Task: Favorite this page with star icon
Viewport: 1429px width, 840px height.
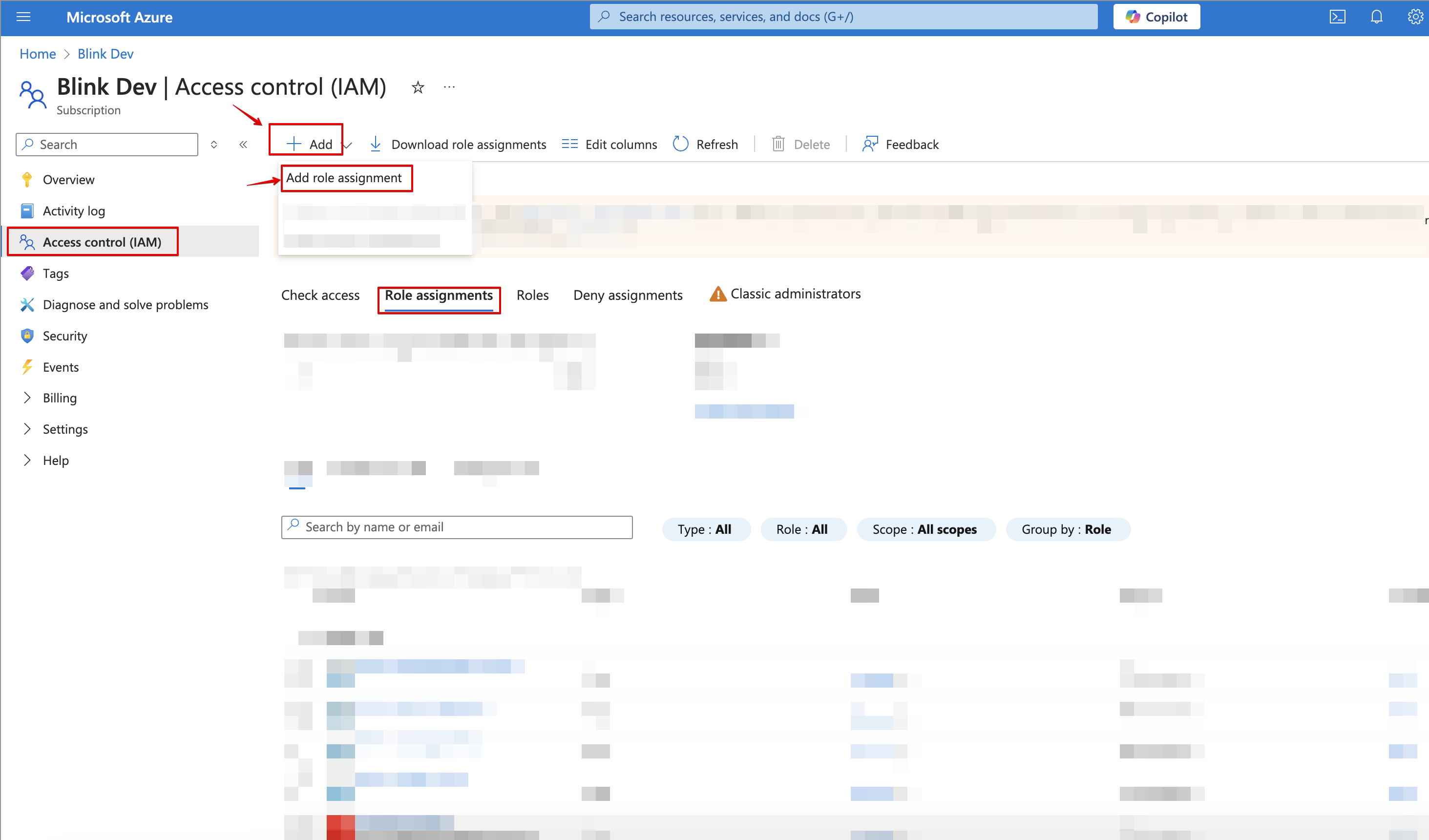Action: (x=418, y=87)
